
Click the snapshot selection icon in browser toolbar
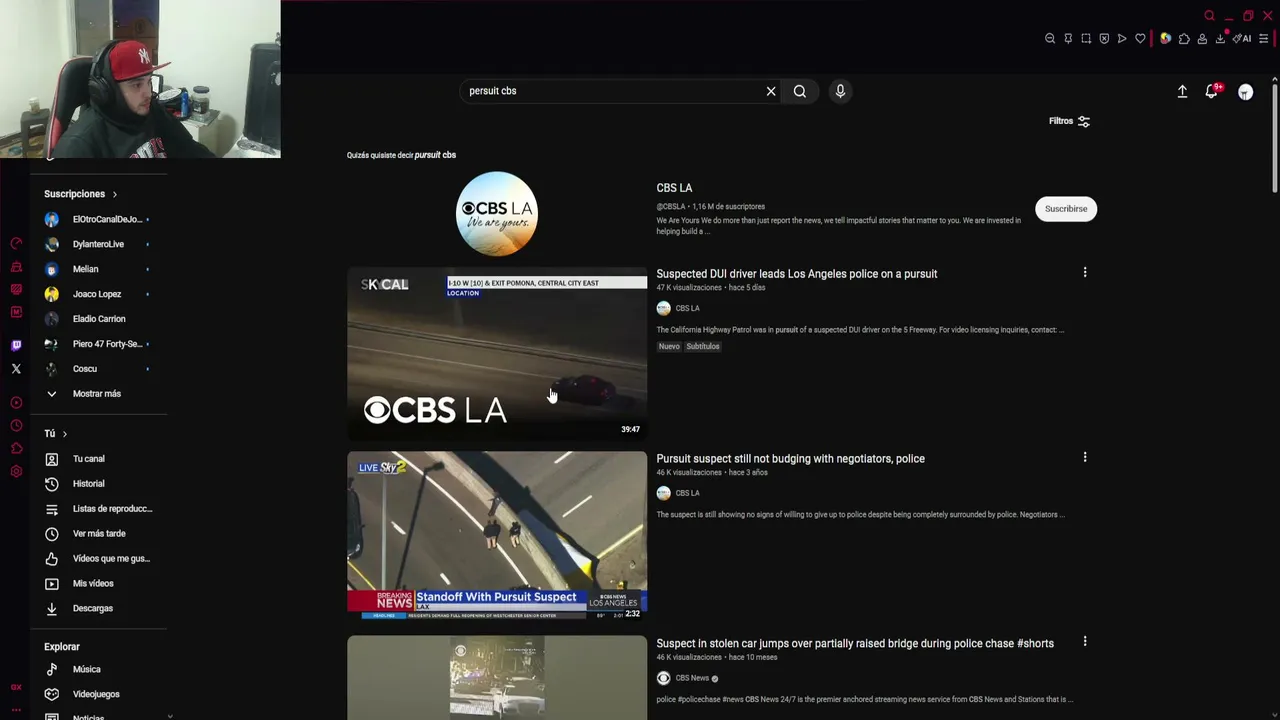[1086, 39]
